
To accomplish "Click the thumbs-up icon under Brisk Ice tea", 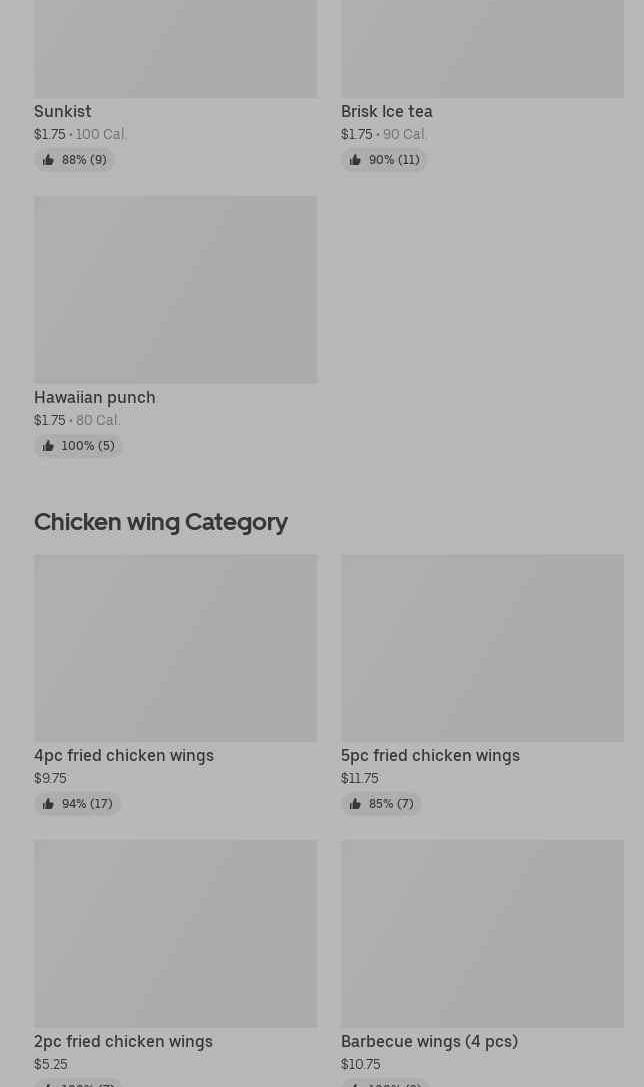I will [x=355, y=160].
